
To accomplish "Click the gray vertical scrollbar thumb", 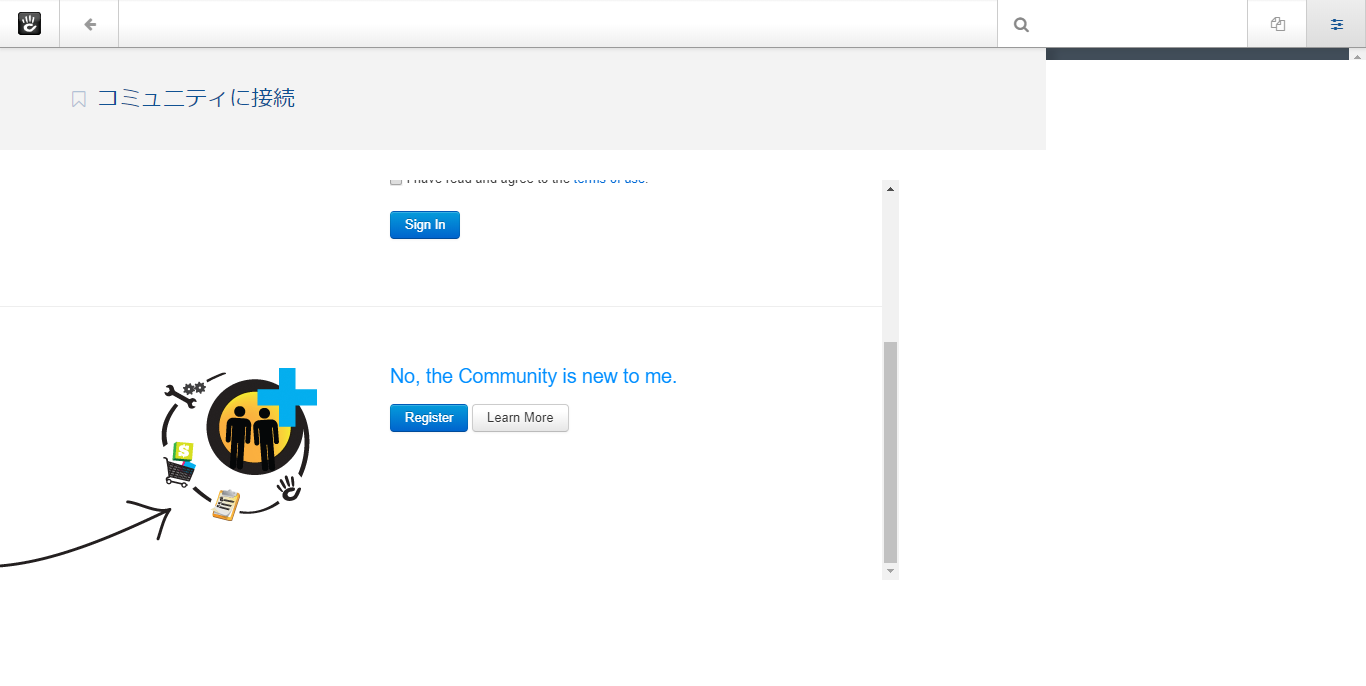I will (890, 450).
